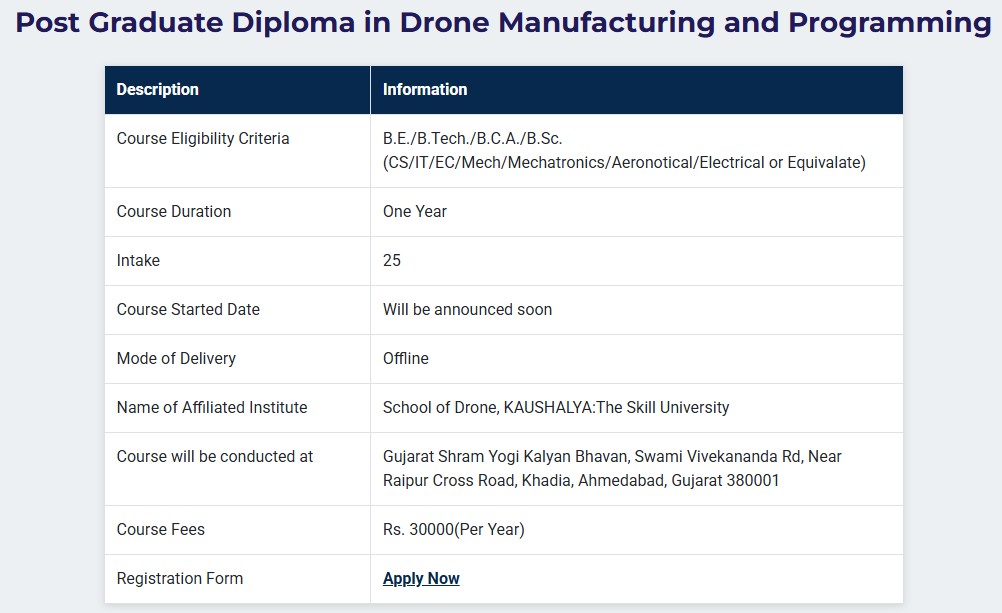Click the Rs. 30000(Per Year) fee value

point(454,529)
